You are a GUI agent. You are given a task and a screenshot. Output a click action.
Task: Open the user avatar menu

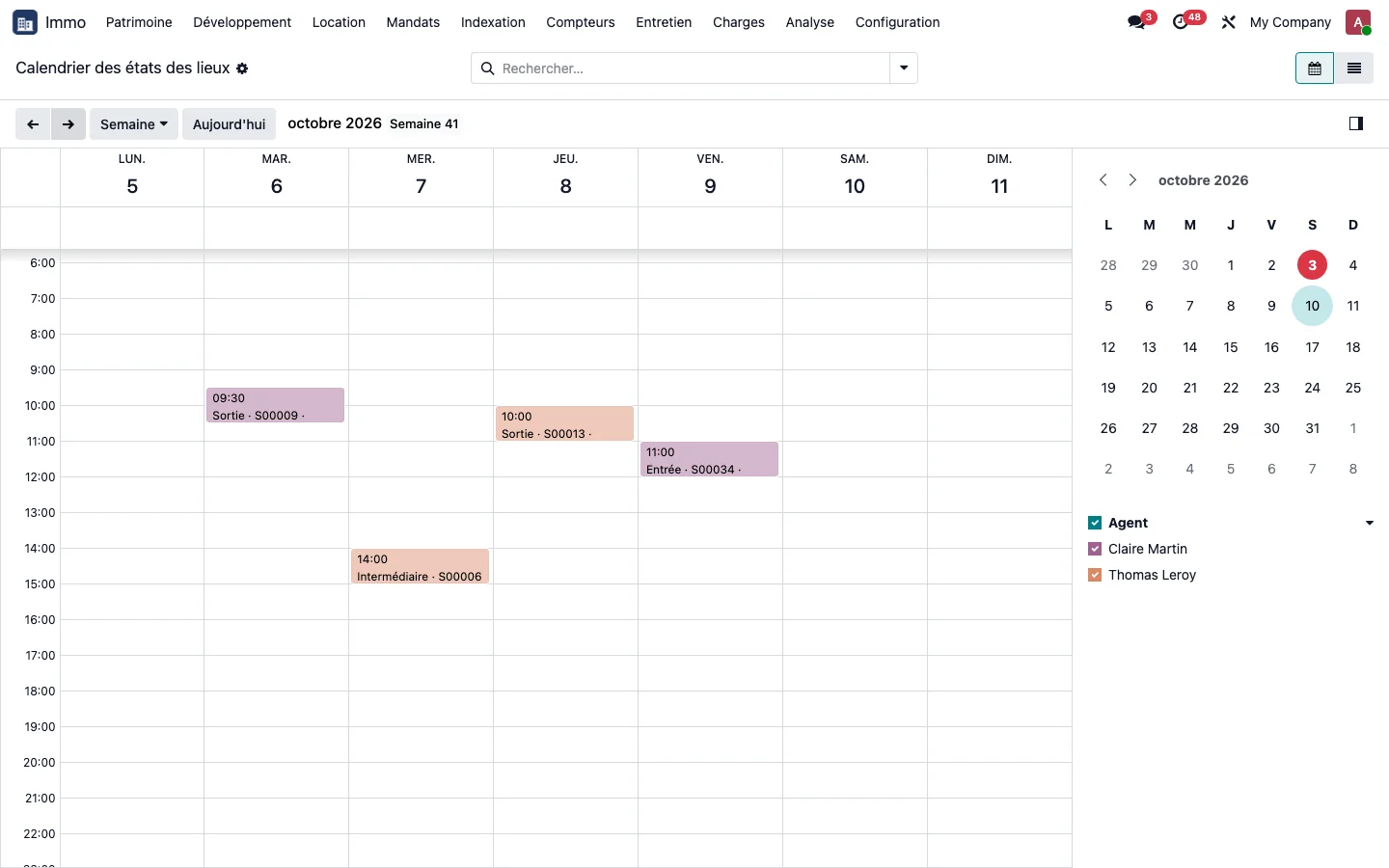coord(1358,22)
